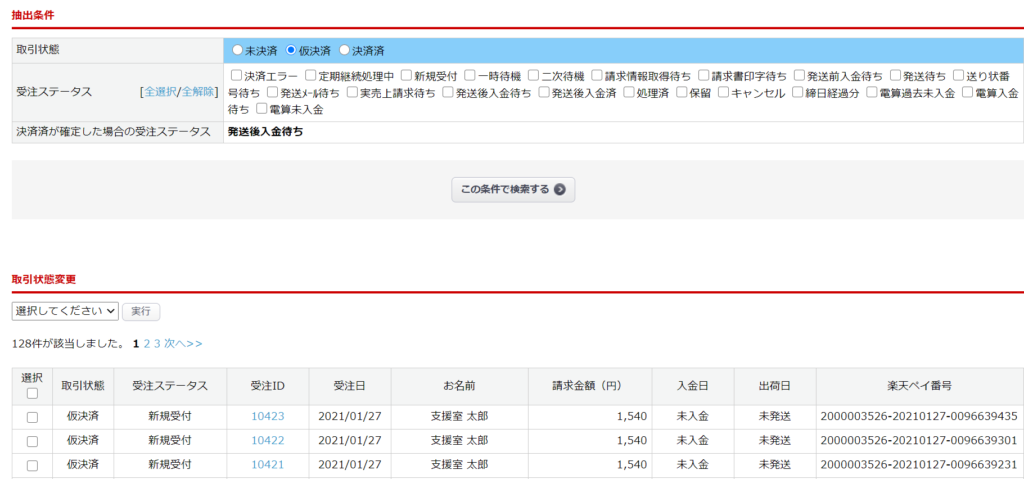Select the 決済済 radio button
This screenshot has width=1024, height=479.
click(x=344, y=50)
